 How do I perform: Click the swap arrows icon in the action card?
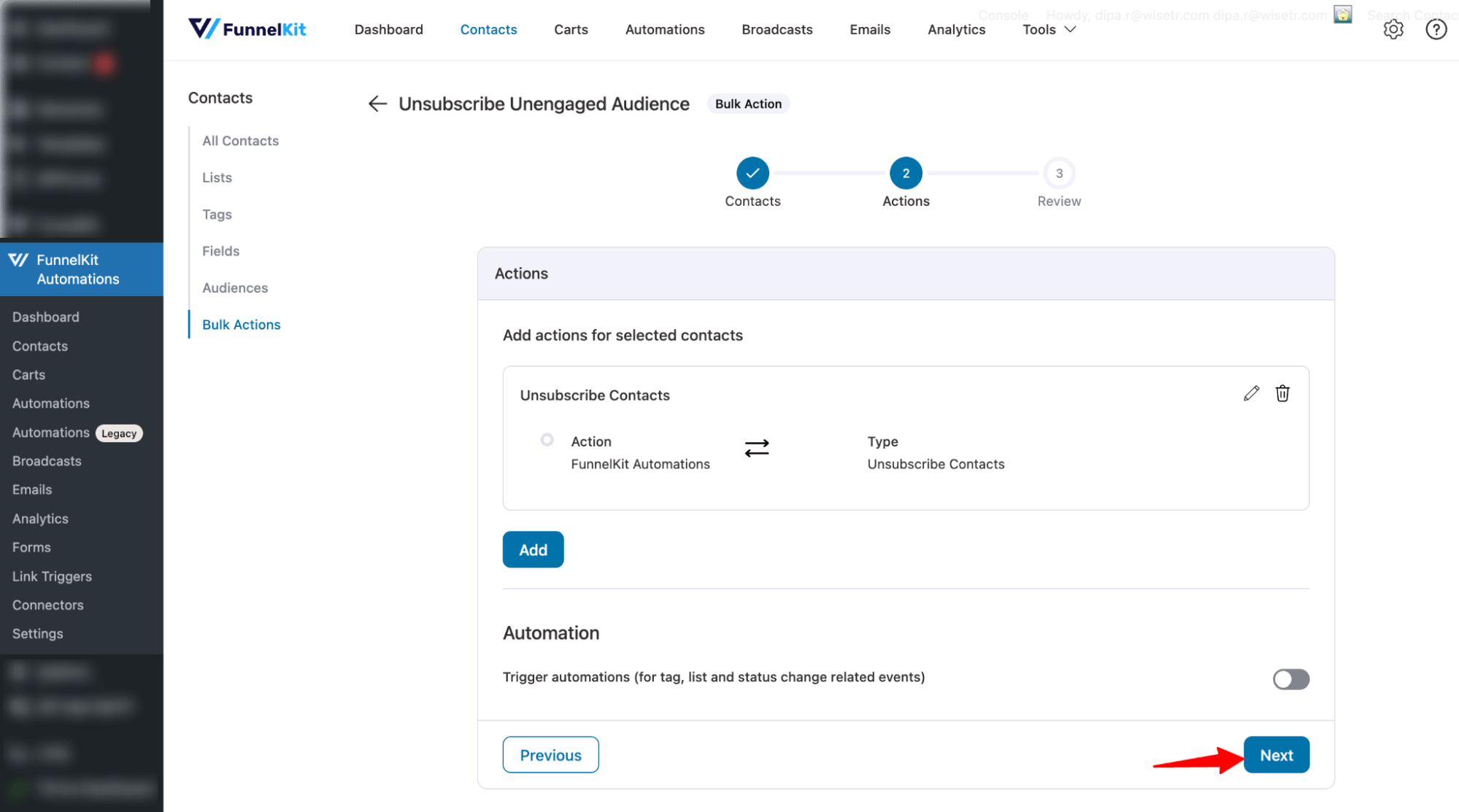point(757,448)
